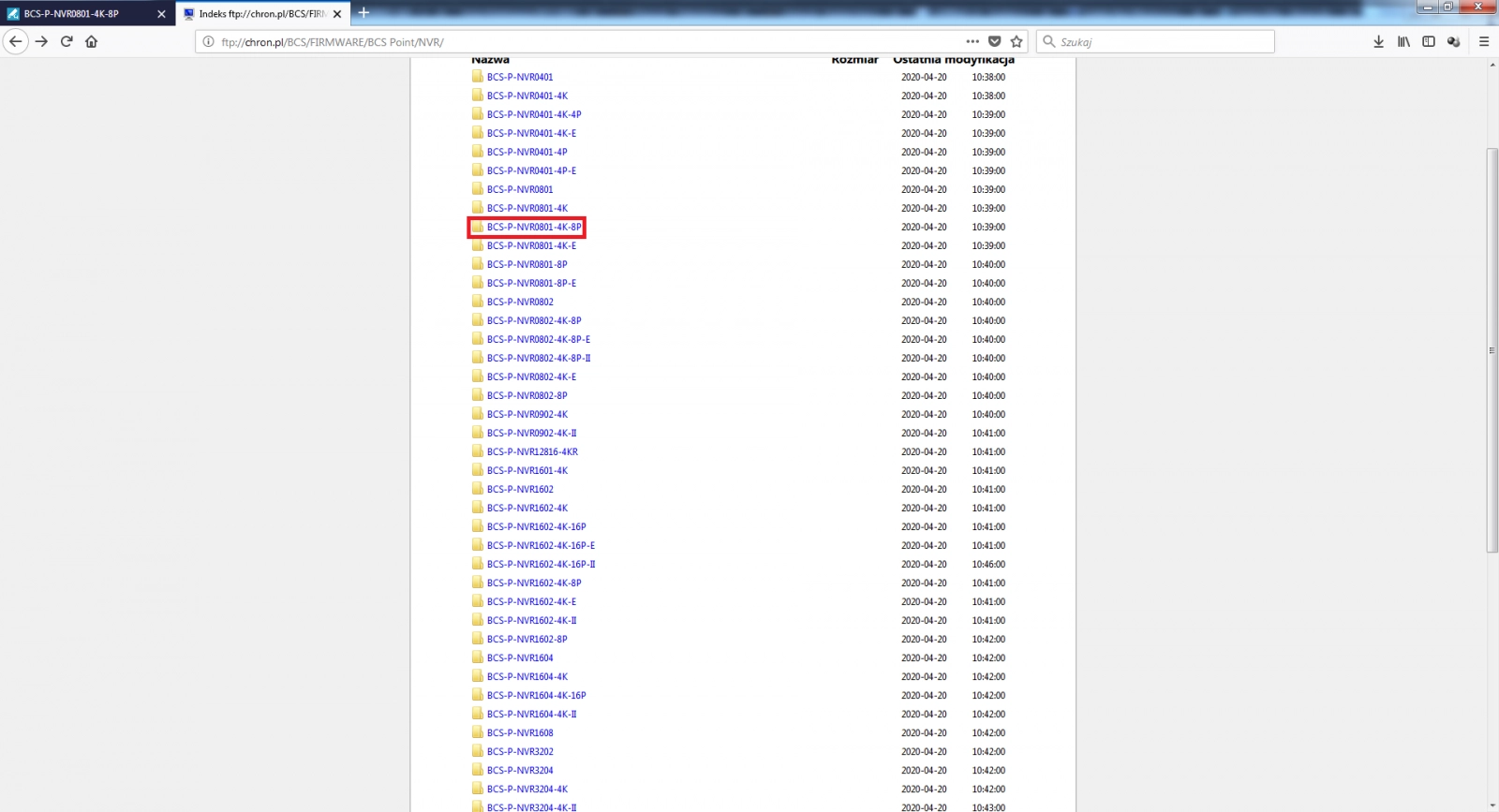Open the BCS-P-NVR1602-4K folder link
1499x812 pixels.
527,508
